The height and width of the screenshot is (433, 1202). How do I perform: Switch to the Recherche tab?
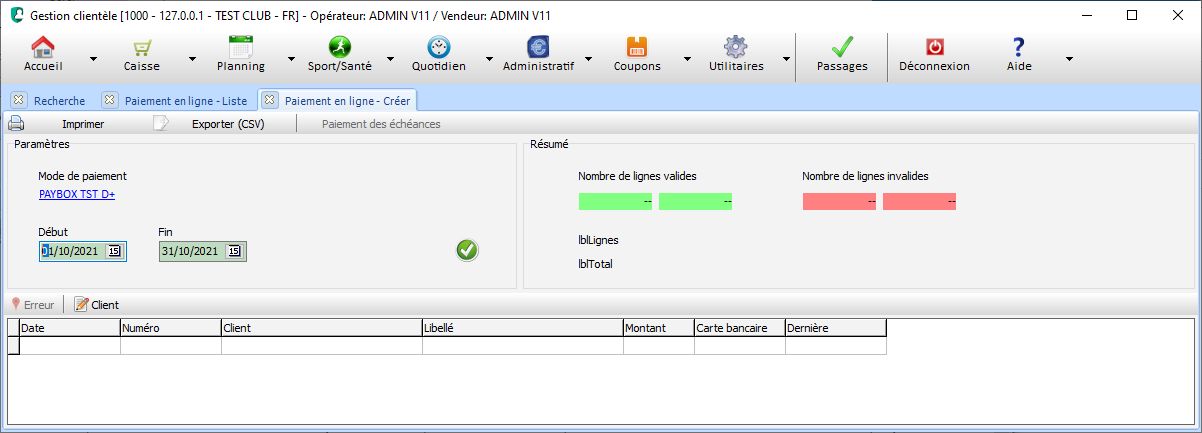[59, 100]
